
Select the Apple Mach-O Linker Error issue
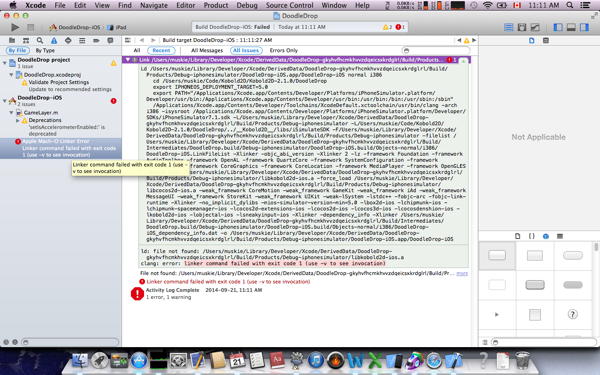61,148
